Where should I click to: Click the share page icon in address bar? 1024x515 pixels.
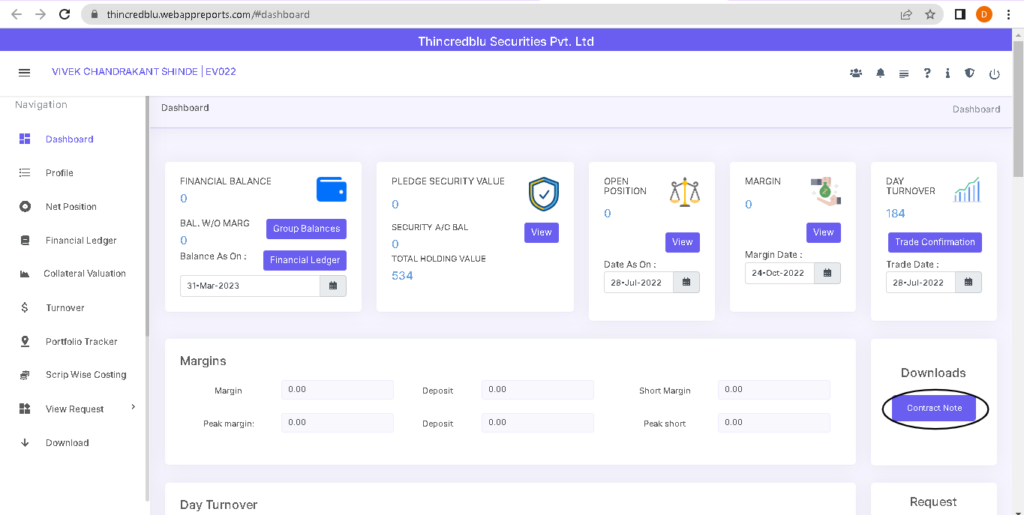(x=906, y=14)
